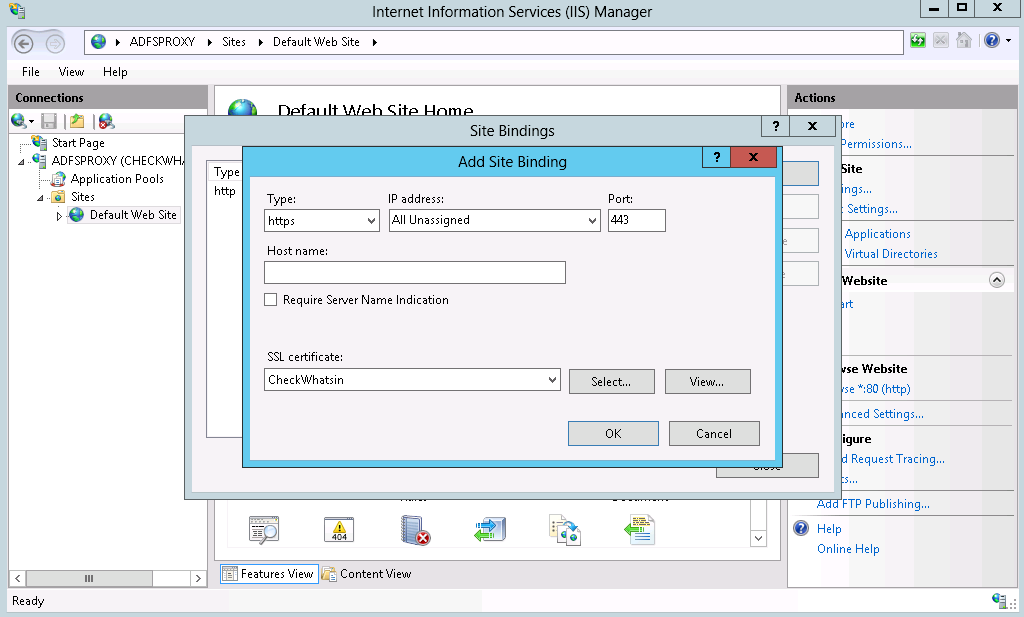The width and height of the screenshot is (1024, 617).
Task: Click the globe icon in the address bar
Action: [x=99, y=42]
